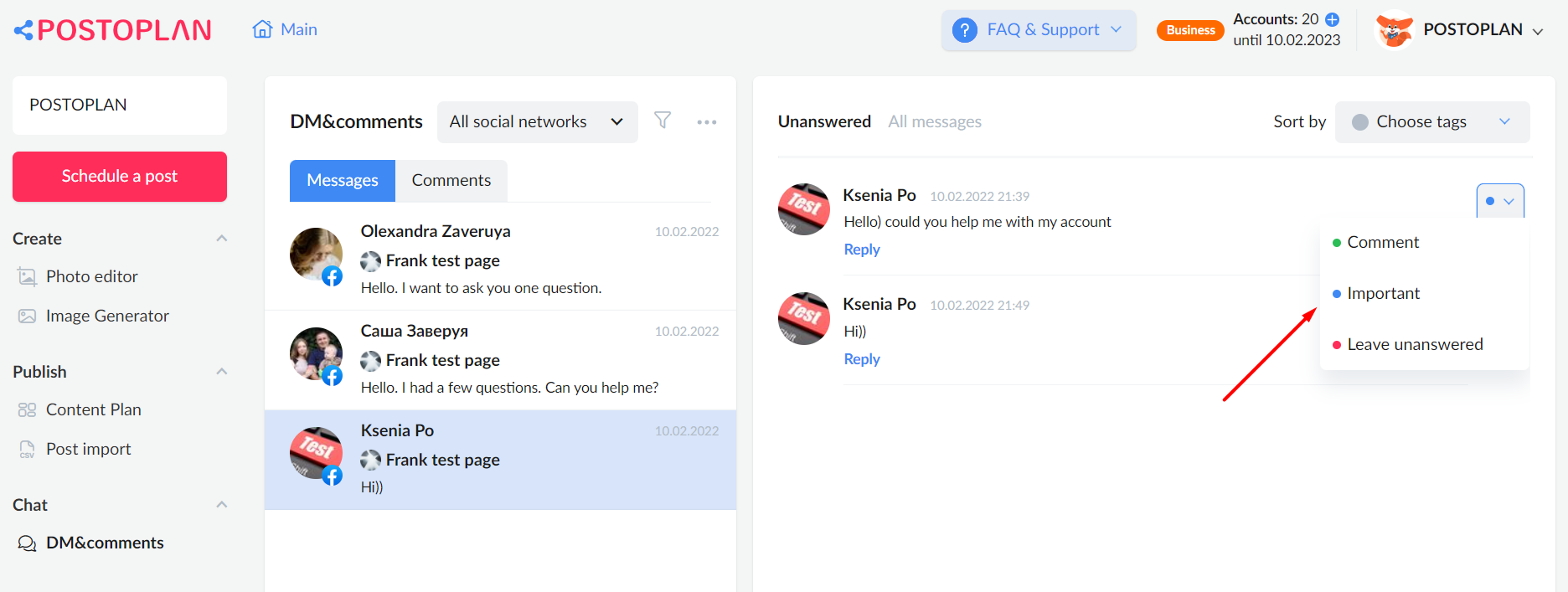Switch to the Comments tab
Image resolution: width=1568 pixels, height=592 pixels.
pos(451,181)
